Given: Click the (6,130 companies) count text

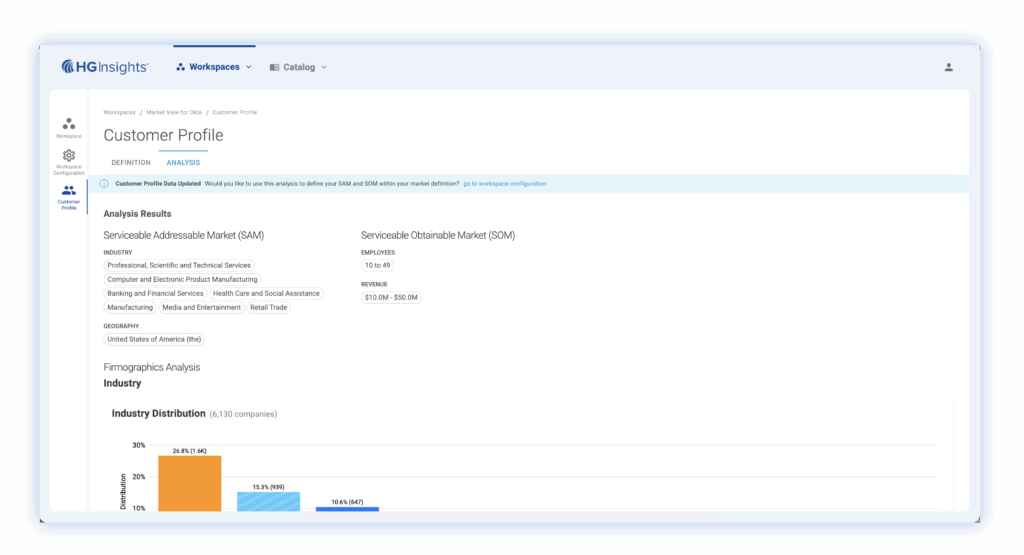Looking at the screenshot, I should click(x=243, y=414).
